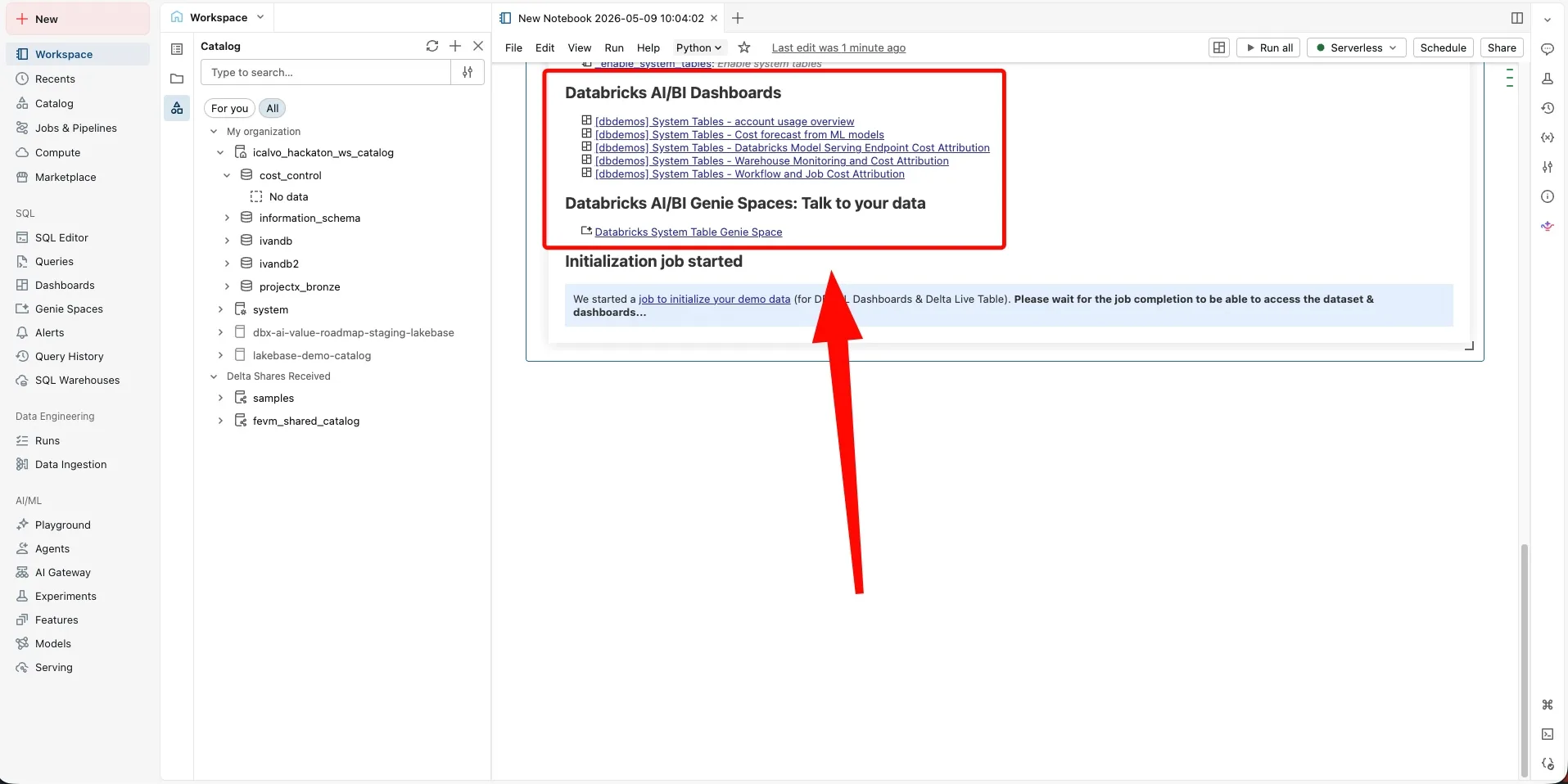
Task: Open variables panel icon on right
Action: point(1548,137)
